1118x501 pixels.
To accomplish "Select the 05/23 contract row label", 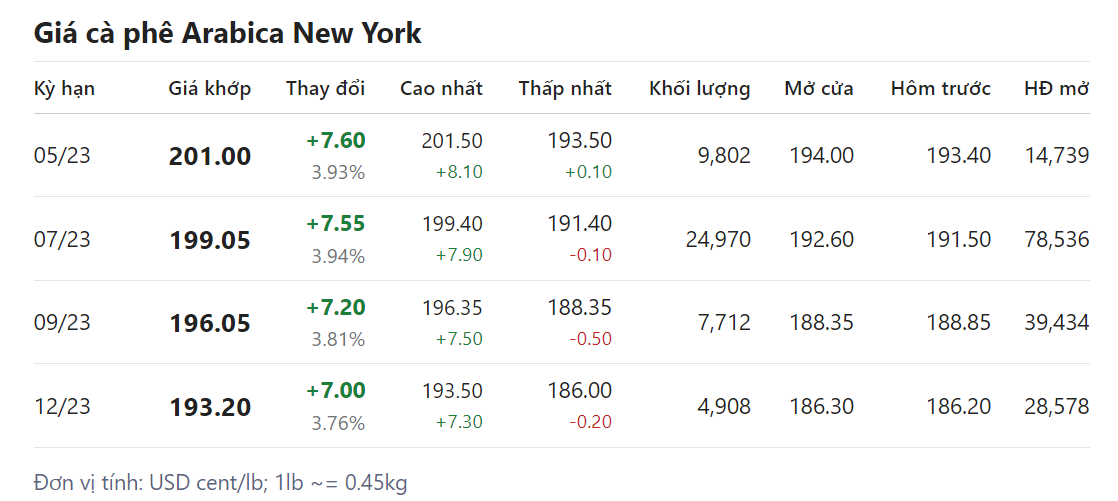I will [x=62, y=156].
